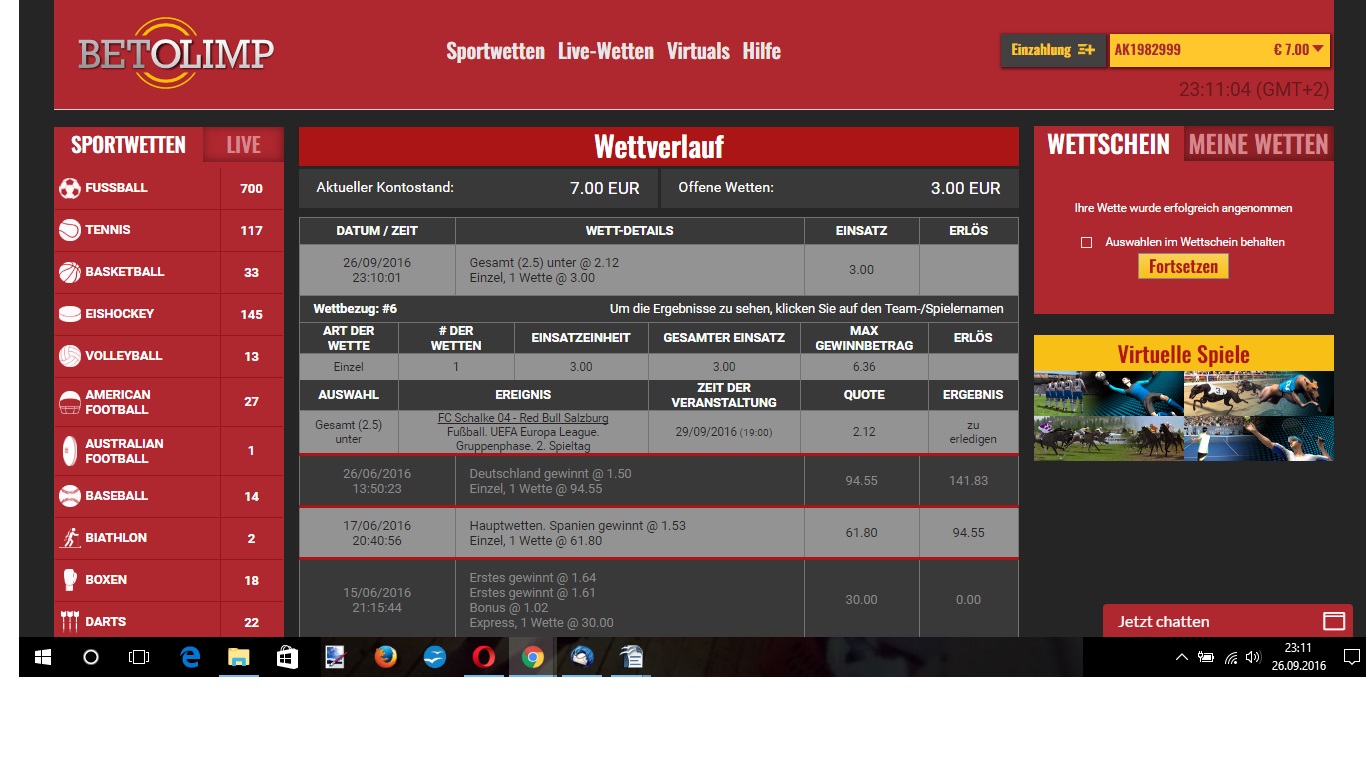The height and width of the screenshot is (768, 1366).
Task: Open the volume control in tray
Action: click(x=1253, y=657)
